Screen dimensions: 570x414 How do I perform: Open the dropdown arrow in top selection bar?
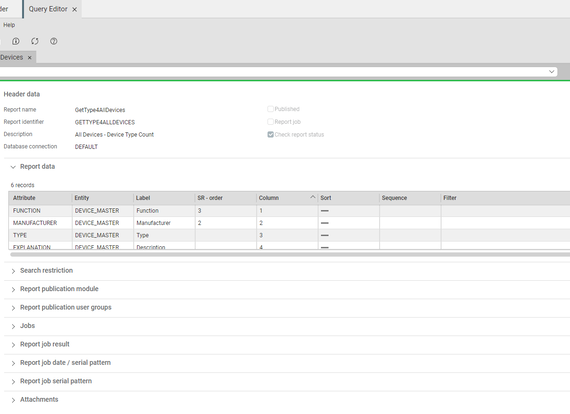click(x=551, y=72)
